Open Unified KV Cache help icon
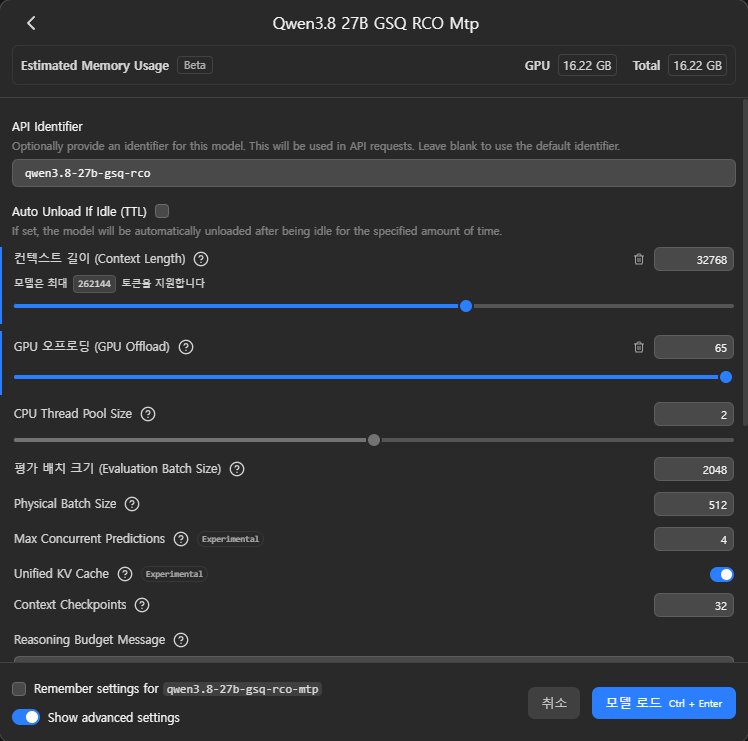This screenshot has height=741, width=748. tap(125, 574)
